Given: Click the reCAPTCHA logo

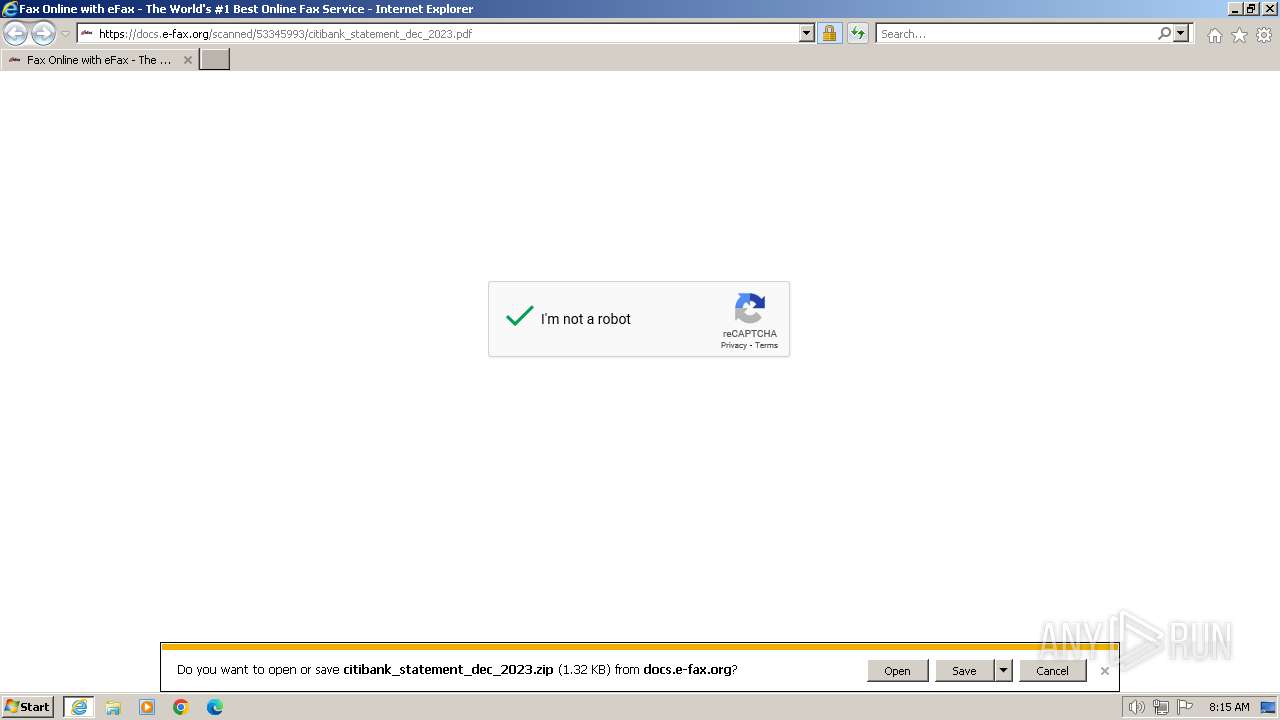Looking at the screenshot, I should click(750, 309).
